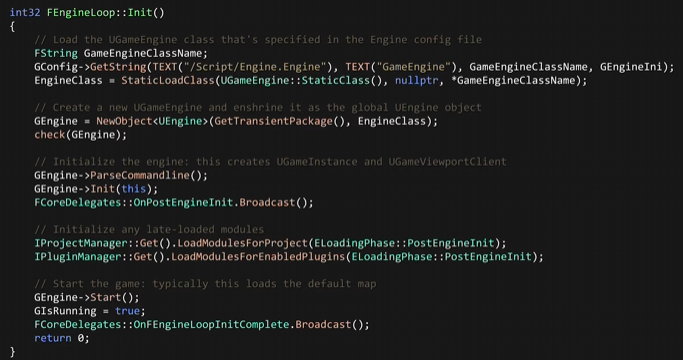Click the return keyword

[53, 338]
